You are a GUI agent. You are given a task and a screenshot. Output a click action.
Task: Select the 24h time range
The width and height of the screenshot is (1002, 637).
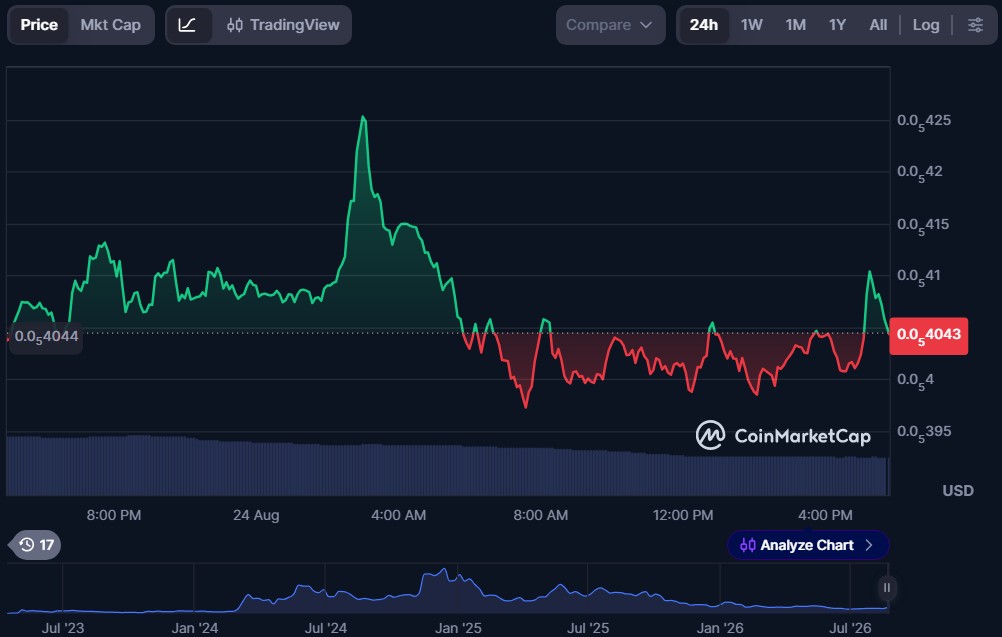click(704, 25)
